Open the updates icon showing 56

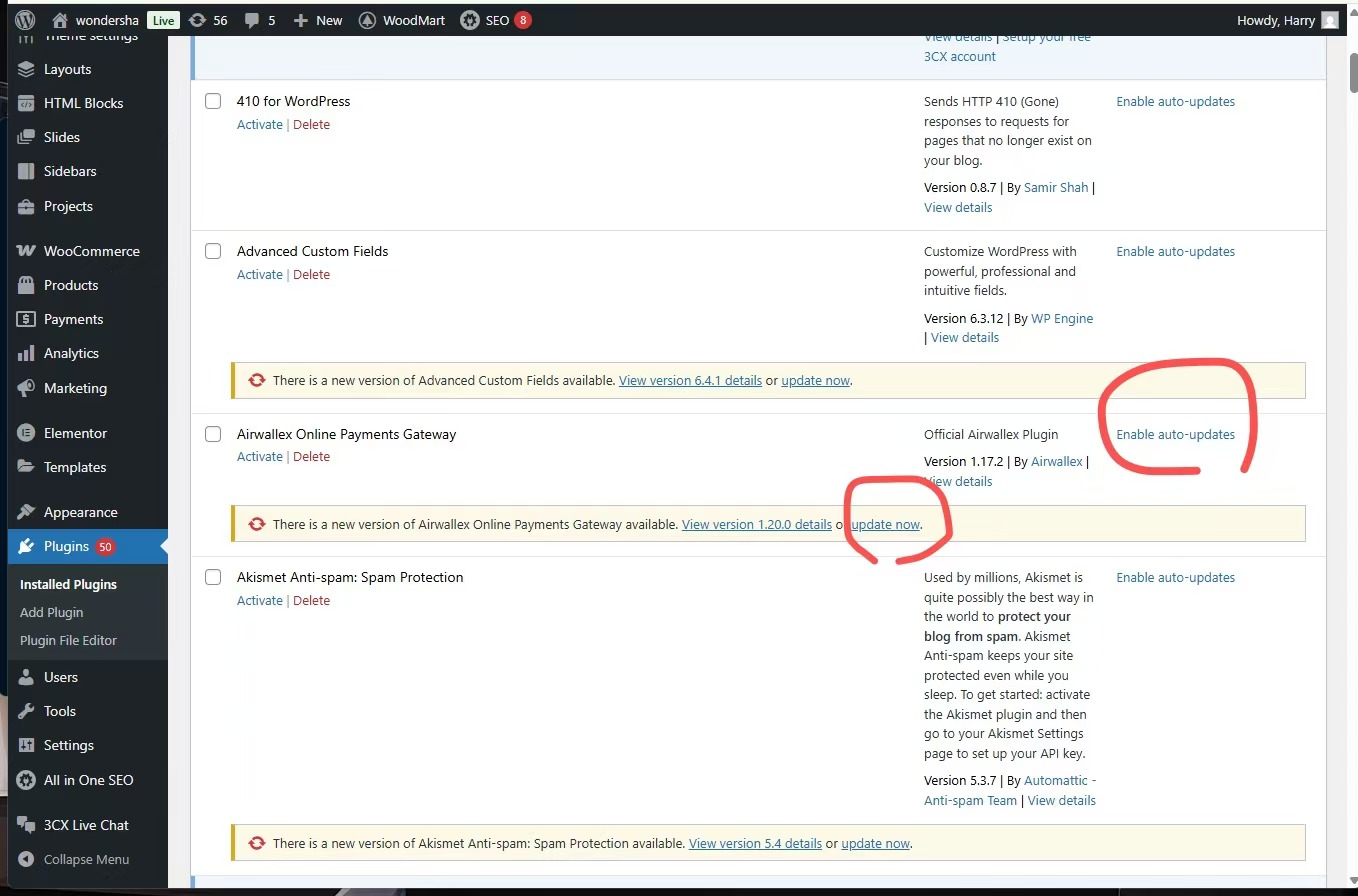click(x=198, y=20)
